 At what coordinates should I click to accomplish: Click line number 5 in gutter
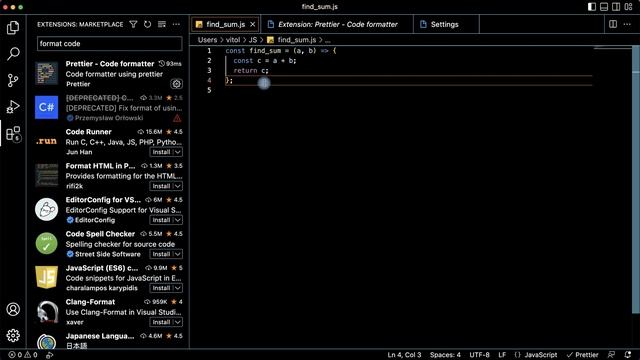209,90
